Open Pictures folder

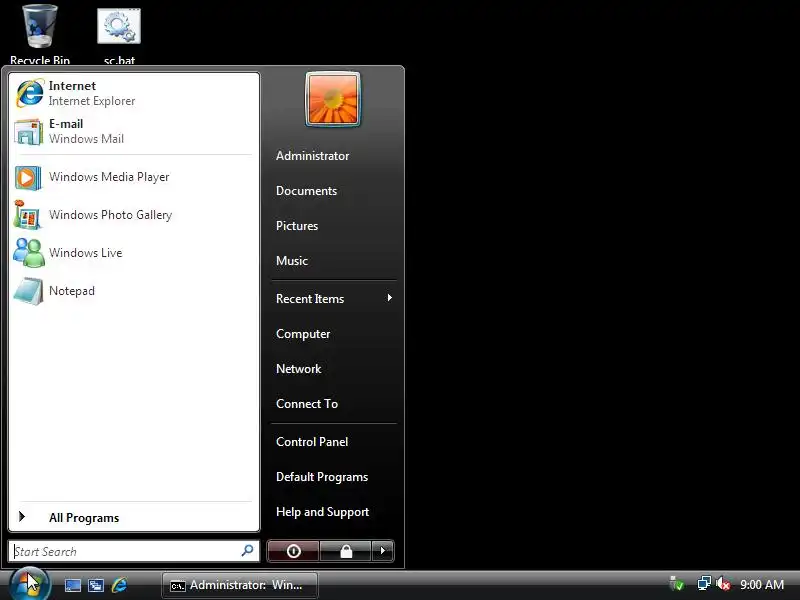pos(297,226)
